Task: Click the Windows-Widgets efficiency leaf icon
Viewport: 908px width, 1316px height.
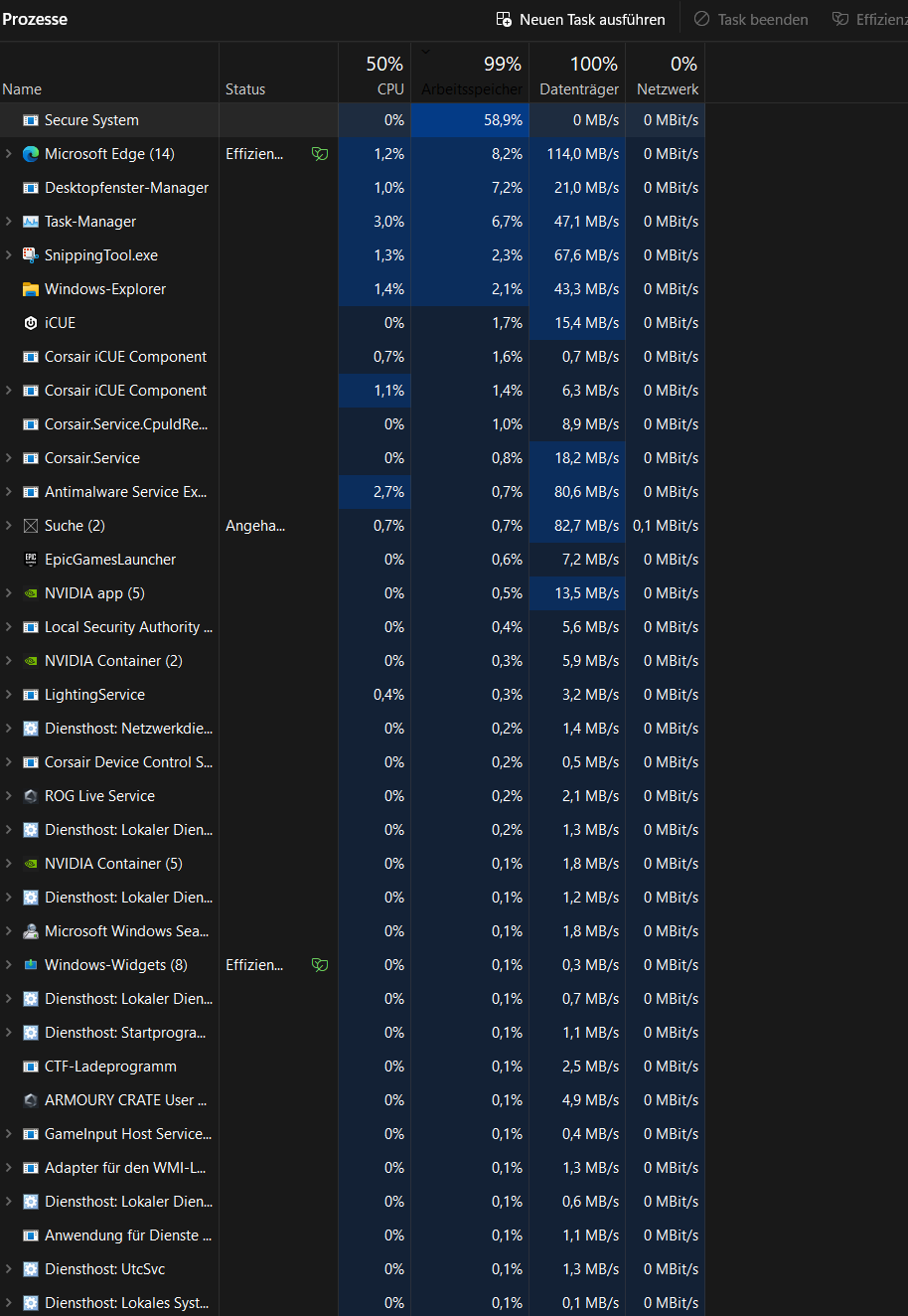Action: tap(319, 965)
